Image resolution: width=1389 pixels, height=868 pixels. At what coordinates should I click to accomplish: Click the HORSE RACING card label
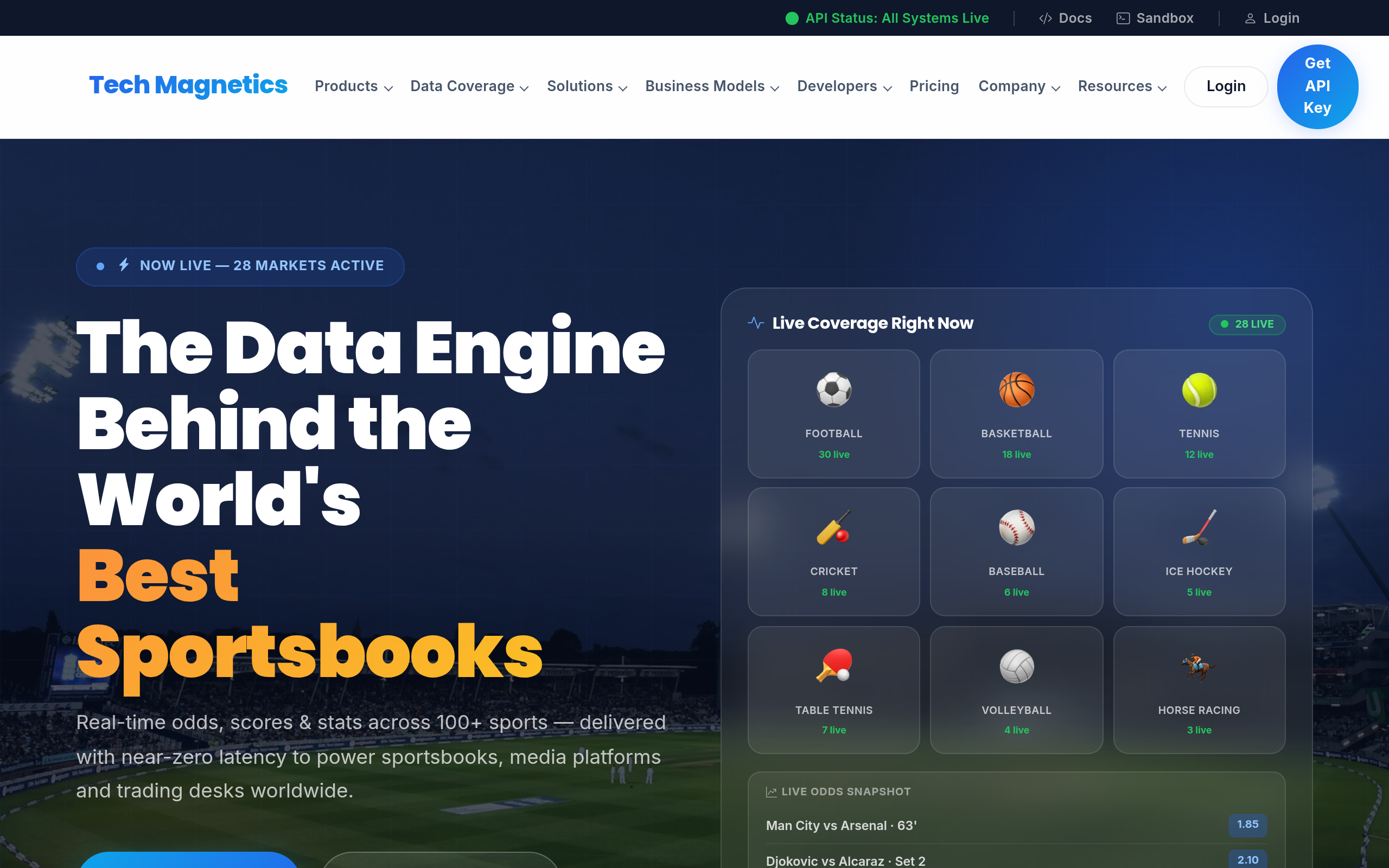[1199, 710]
